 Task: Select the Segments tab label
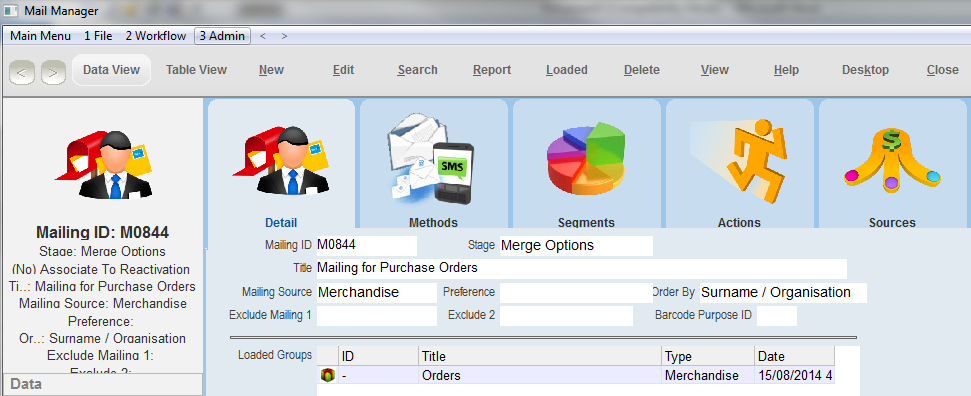[x=586, y=222]
